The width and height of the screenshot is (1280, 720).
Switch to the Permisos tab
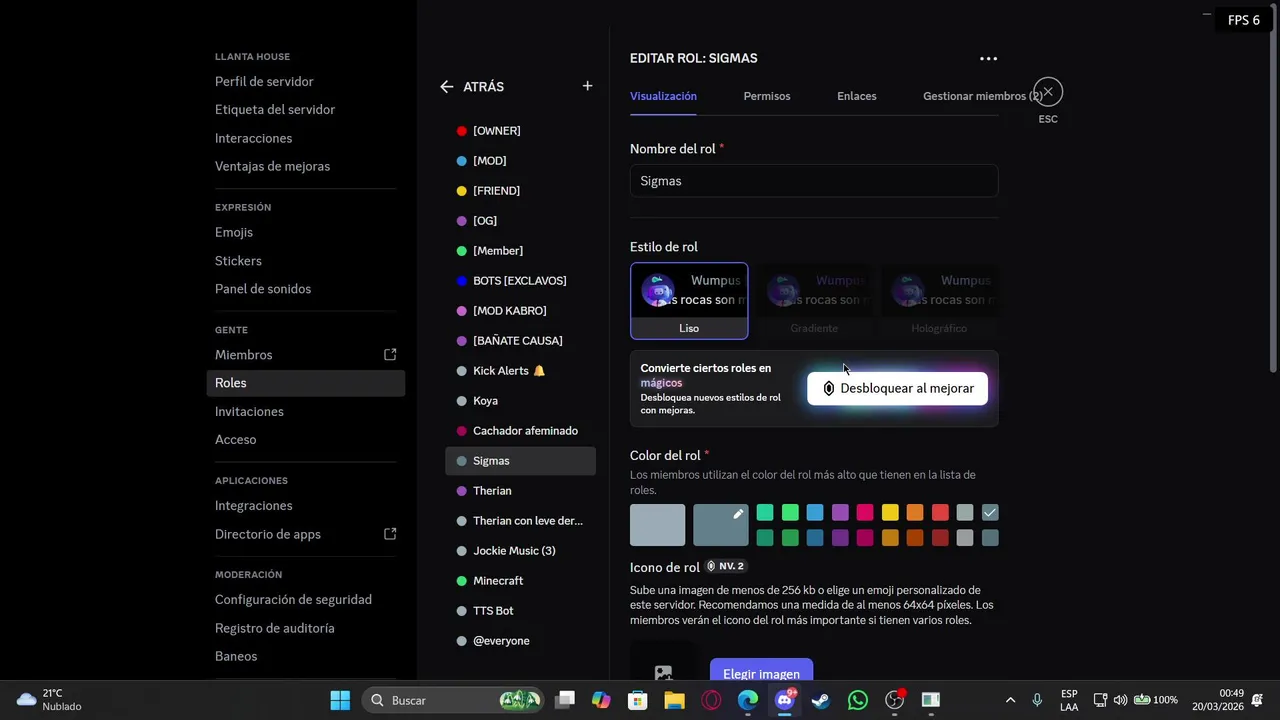pos(767,96)
